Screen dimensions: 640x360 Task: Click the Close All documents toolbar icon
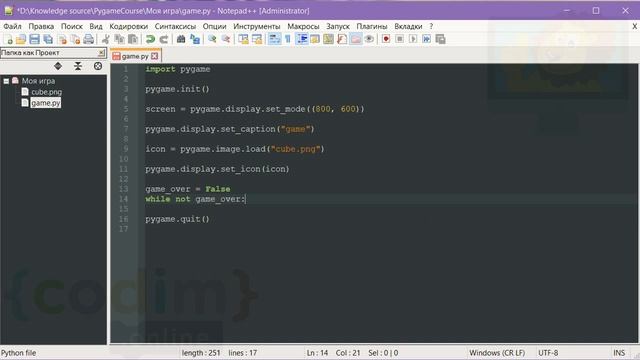tap(76, 39)
